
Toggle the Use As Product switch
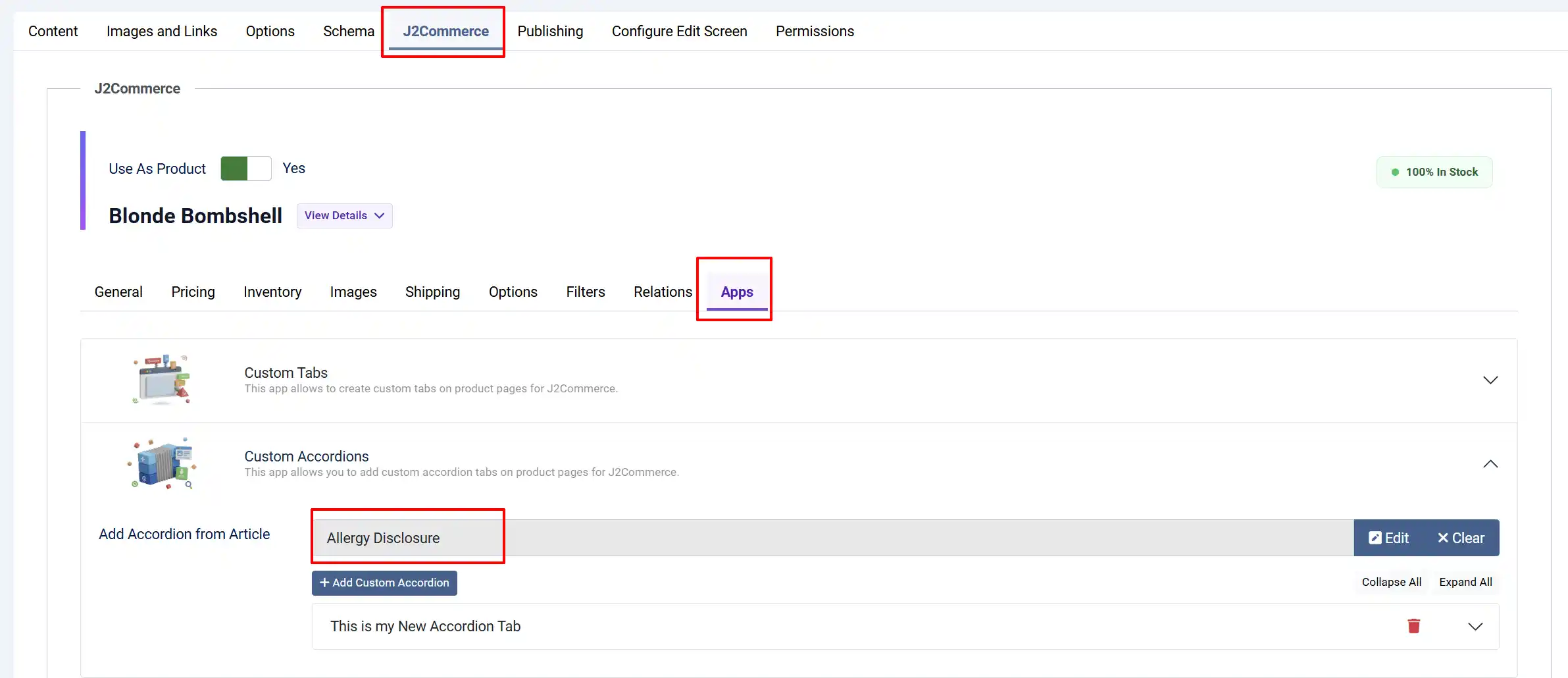coord(246,169)
